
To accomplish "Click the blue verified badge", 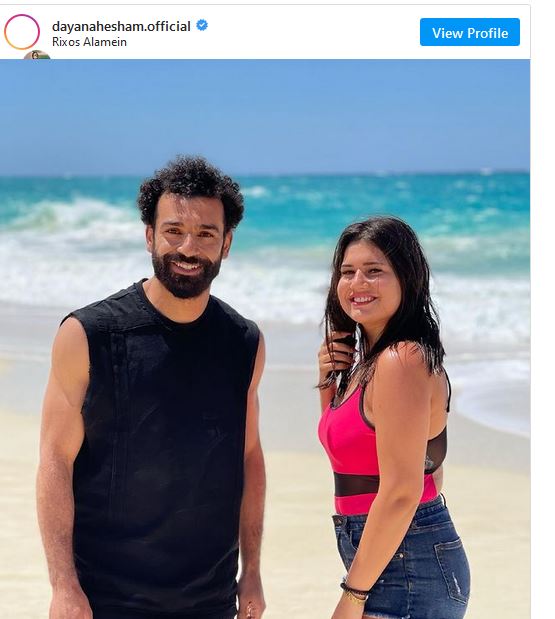I will coord(202,25).
